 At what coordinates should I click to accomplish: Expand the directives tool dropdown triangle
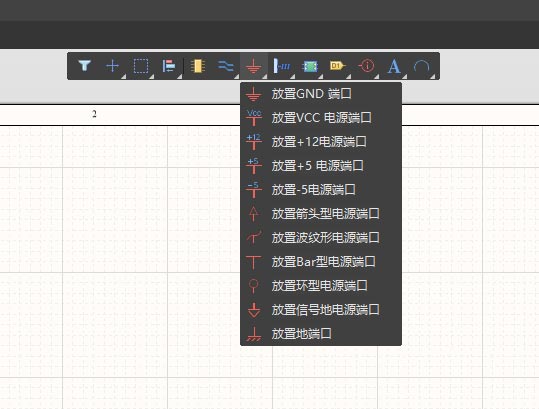pyautogui.click(x=377, y=77)
